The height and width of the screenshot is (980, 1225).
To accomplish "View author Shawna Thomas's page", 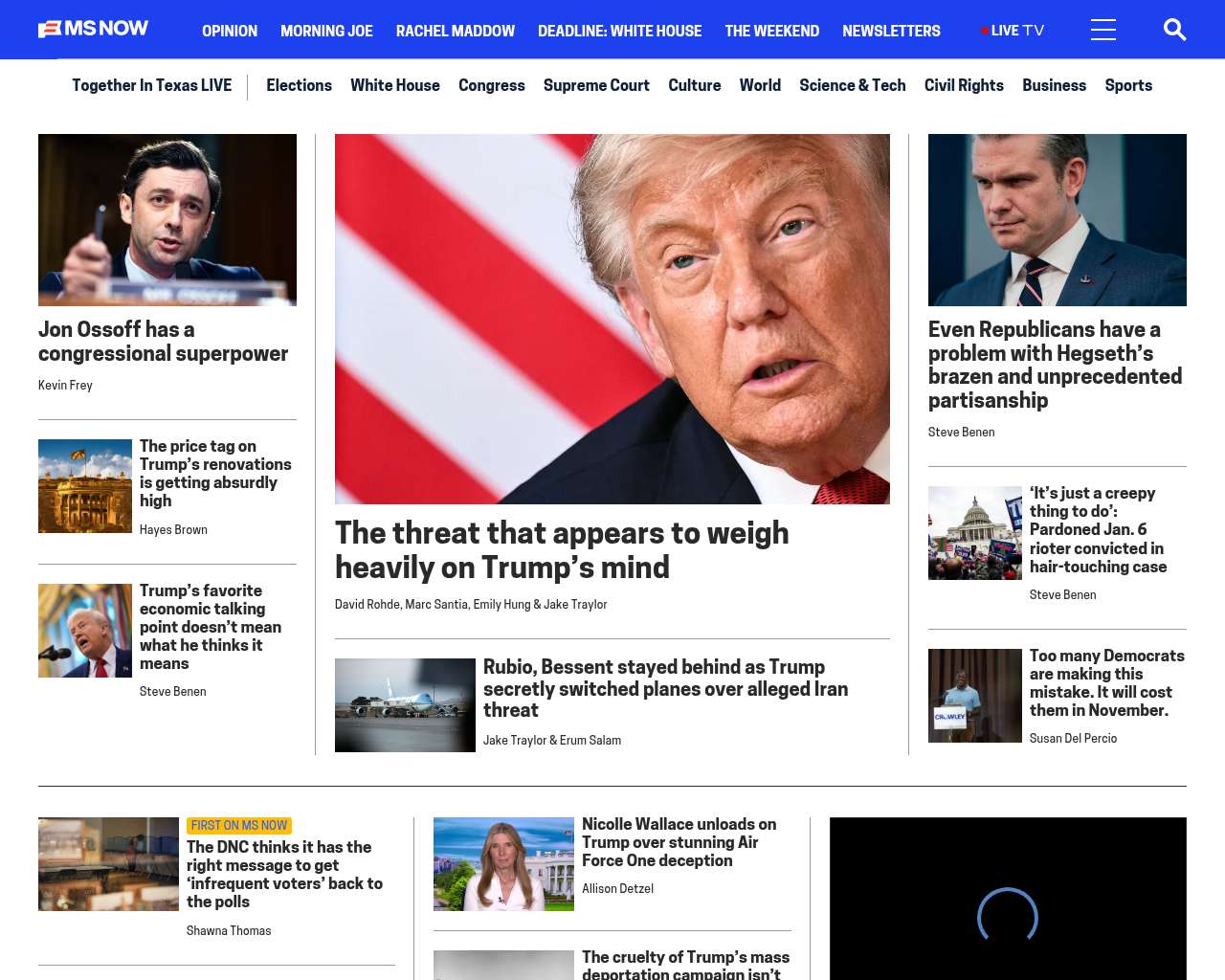I will 229,931.
